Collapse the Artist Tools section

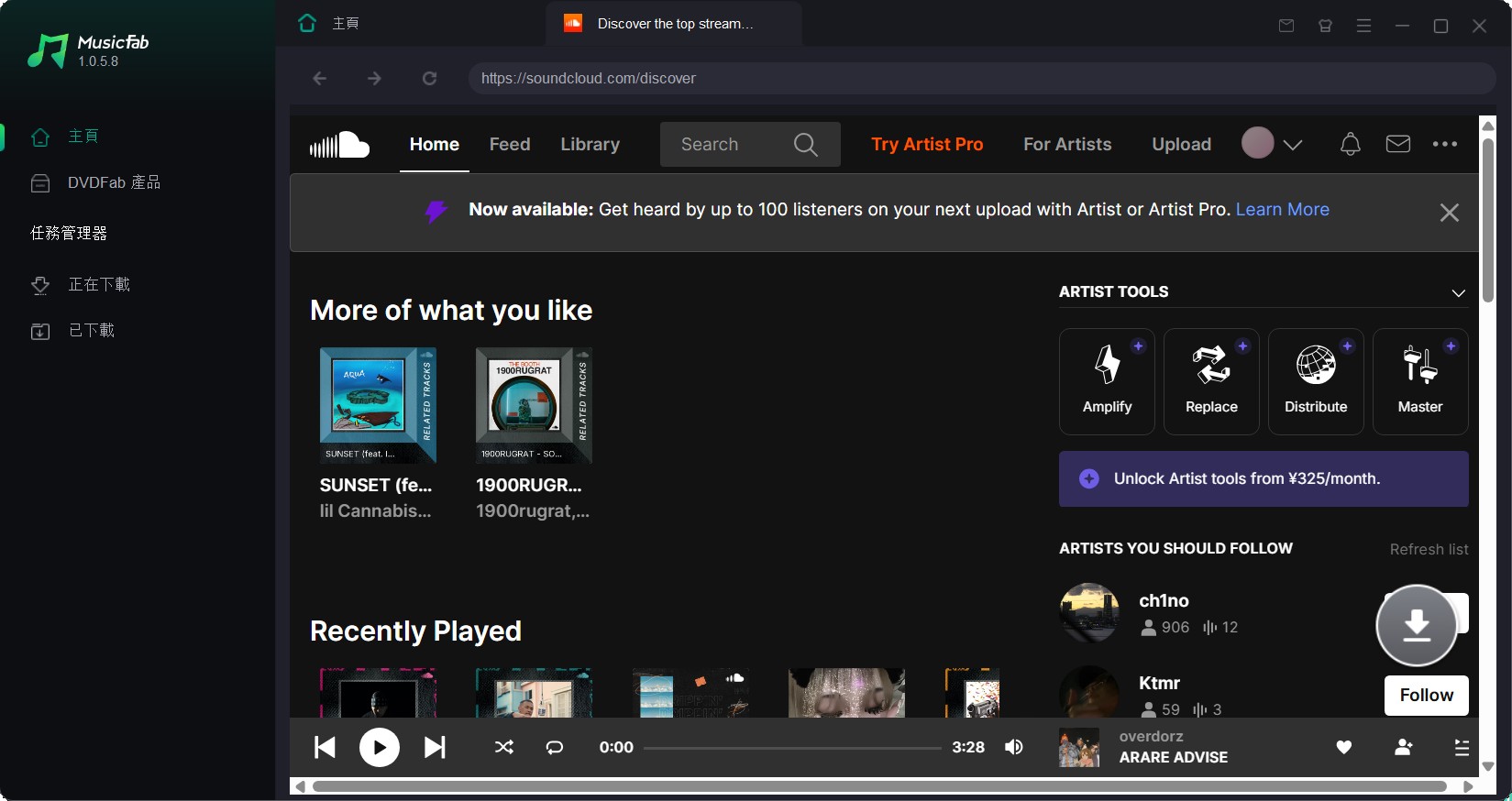pyautogui.click(x=1458, y=292)
